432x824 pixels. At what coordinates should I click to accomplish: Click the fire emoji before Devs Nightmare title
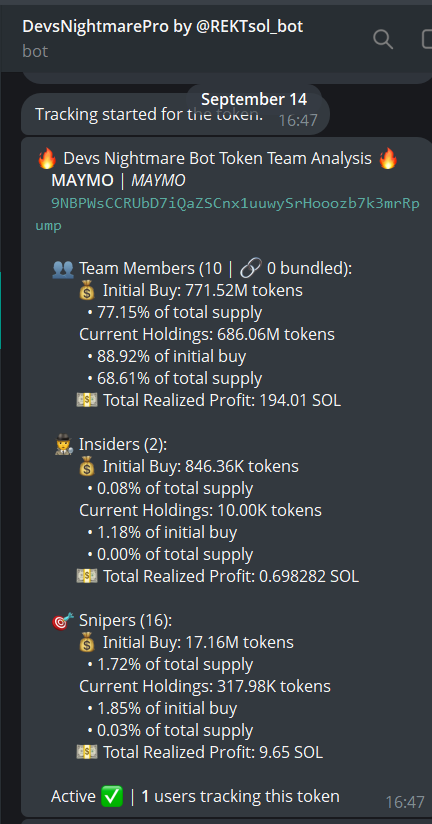(x=47, y=159)
